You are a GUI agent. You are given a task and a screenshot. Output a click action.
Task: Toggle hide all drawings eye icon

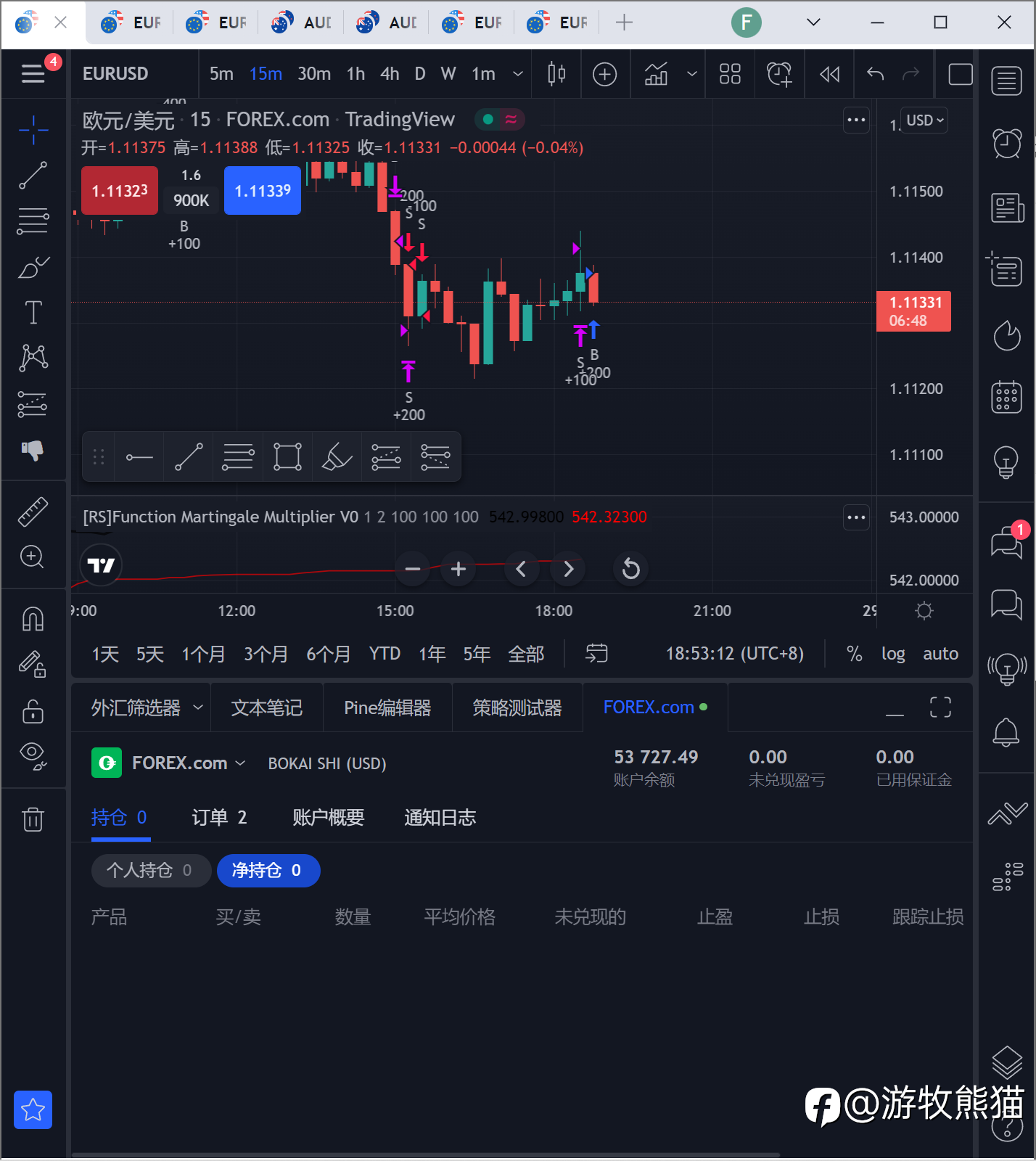33,755
